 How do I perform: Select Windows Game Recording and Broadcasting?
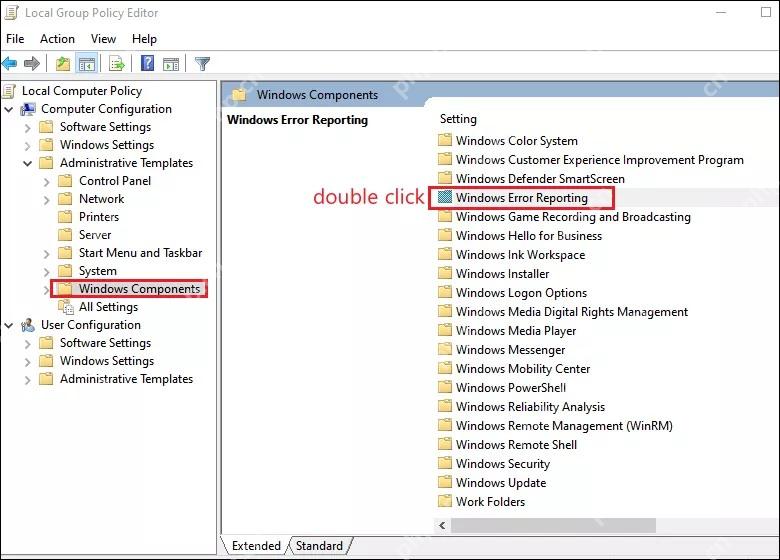coord(573,217)
